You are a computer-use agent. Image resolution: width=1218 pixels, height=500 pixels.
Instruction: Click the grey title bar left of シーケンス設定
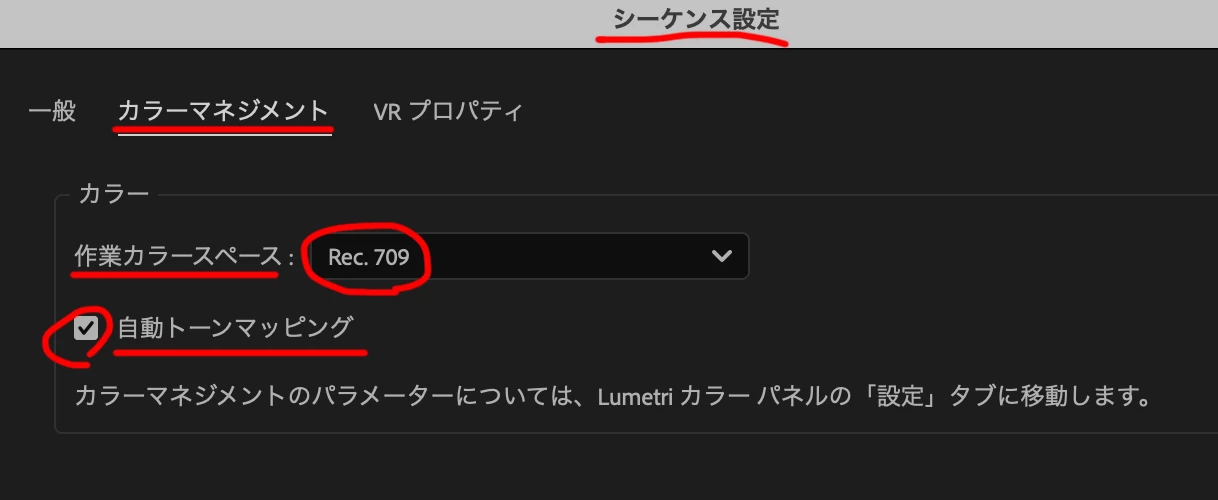tap(300, 22)
